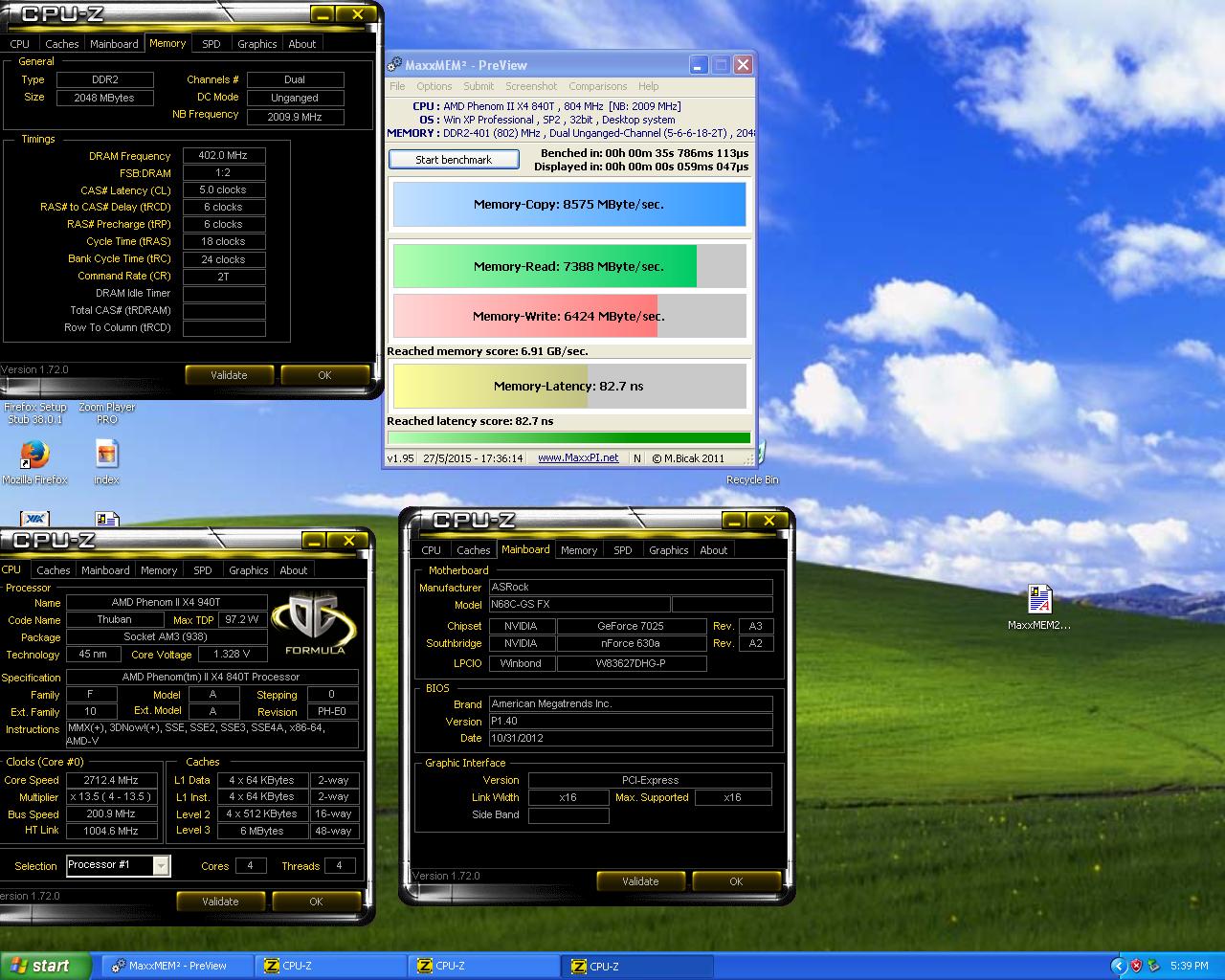The width and height of the screenshot is (1225, 980).
Task: Click OK in memory CPU-Z window
Action: (x=324, y=375)
